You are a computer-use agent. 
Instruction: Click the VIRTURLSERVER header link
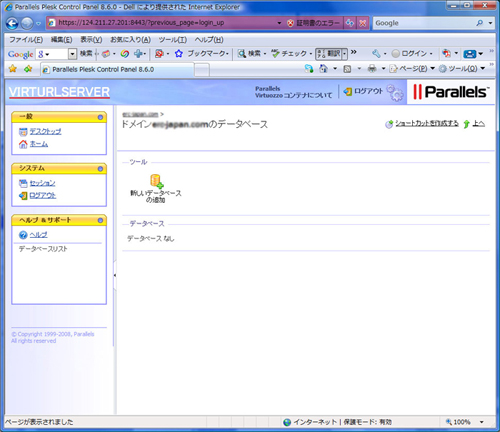click(x=59, y=92)
